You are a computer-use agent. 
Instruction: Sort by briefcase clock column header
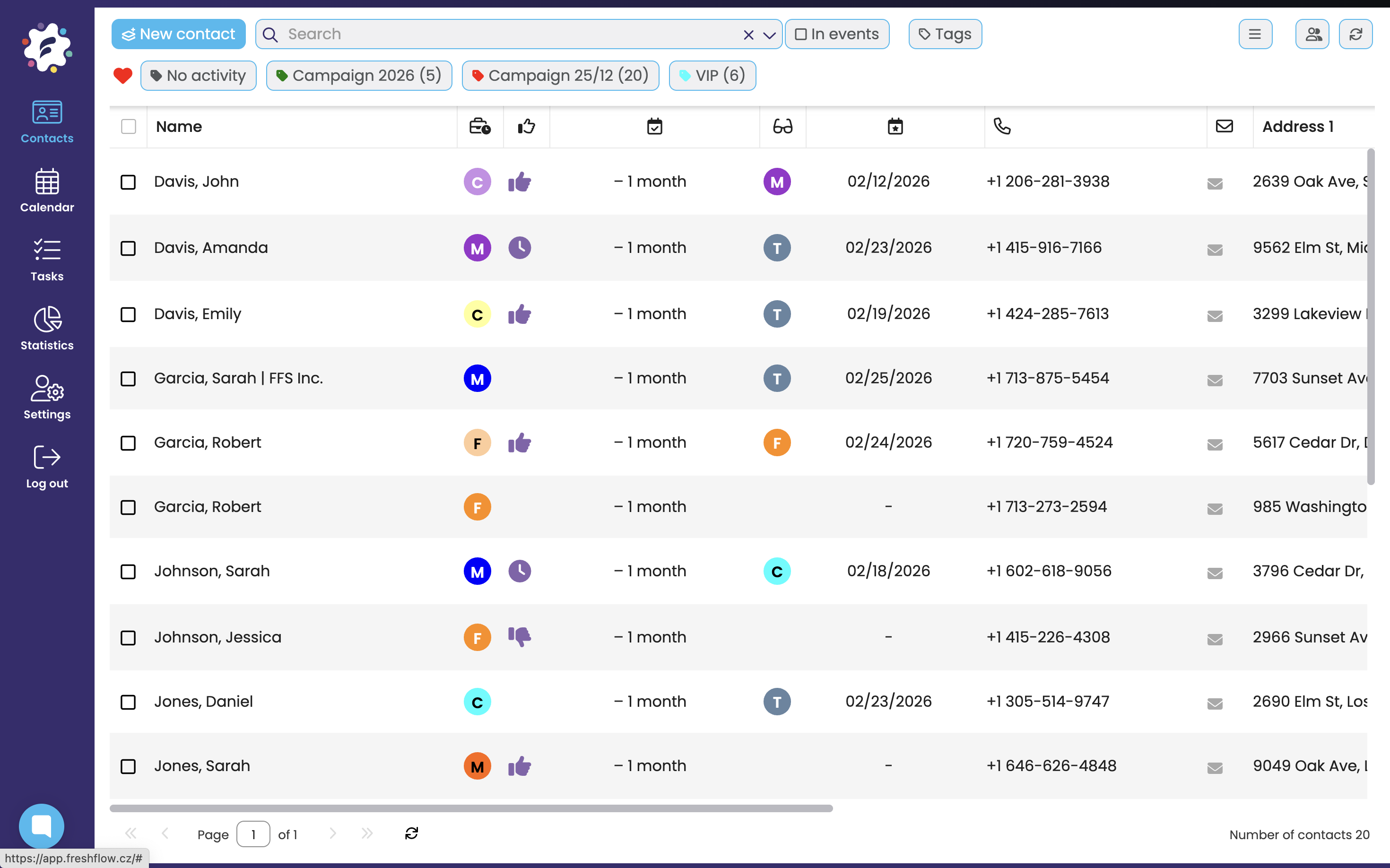tap(480, 126)
